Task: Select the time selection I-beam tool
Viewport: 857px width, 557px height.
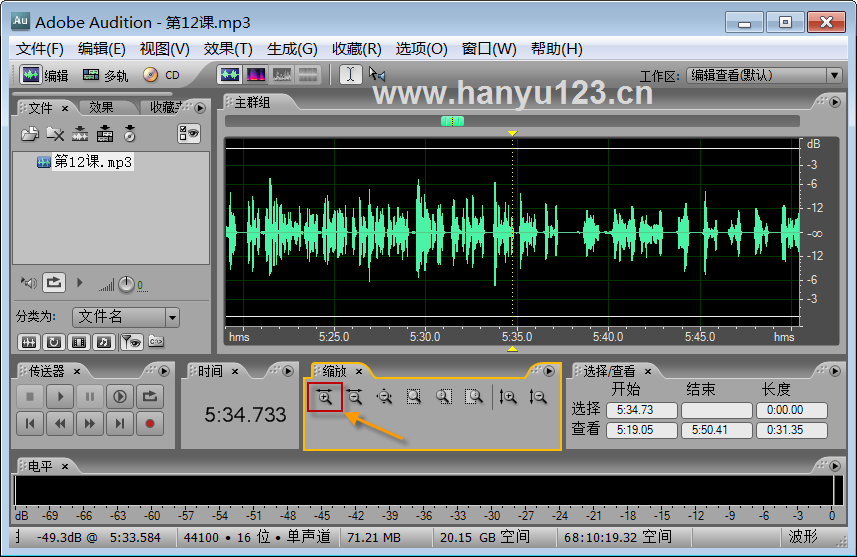Action: coord(350,74)
